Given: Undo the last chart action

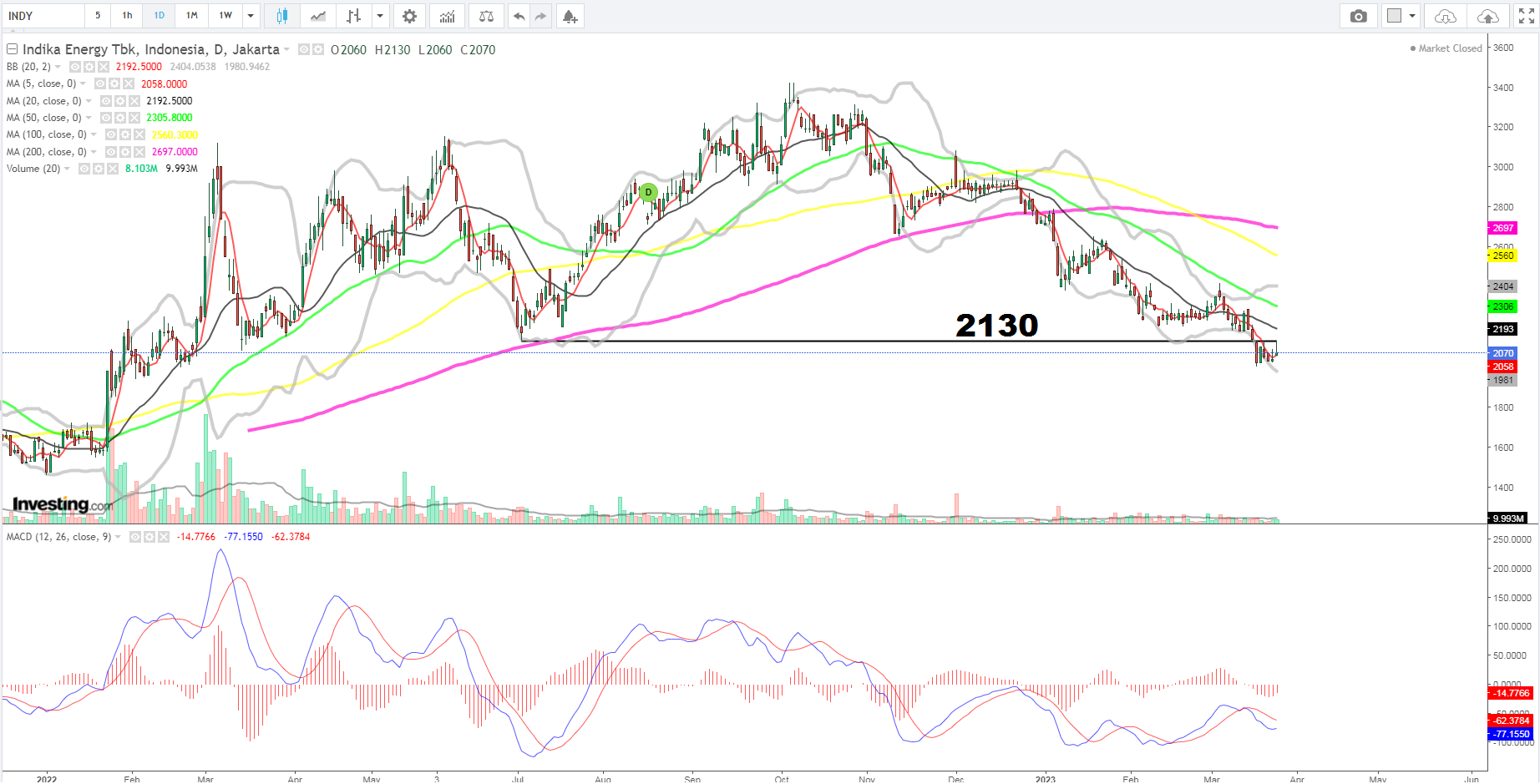Looking at the screenshot, I should pos(519,16).
